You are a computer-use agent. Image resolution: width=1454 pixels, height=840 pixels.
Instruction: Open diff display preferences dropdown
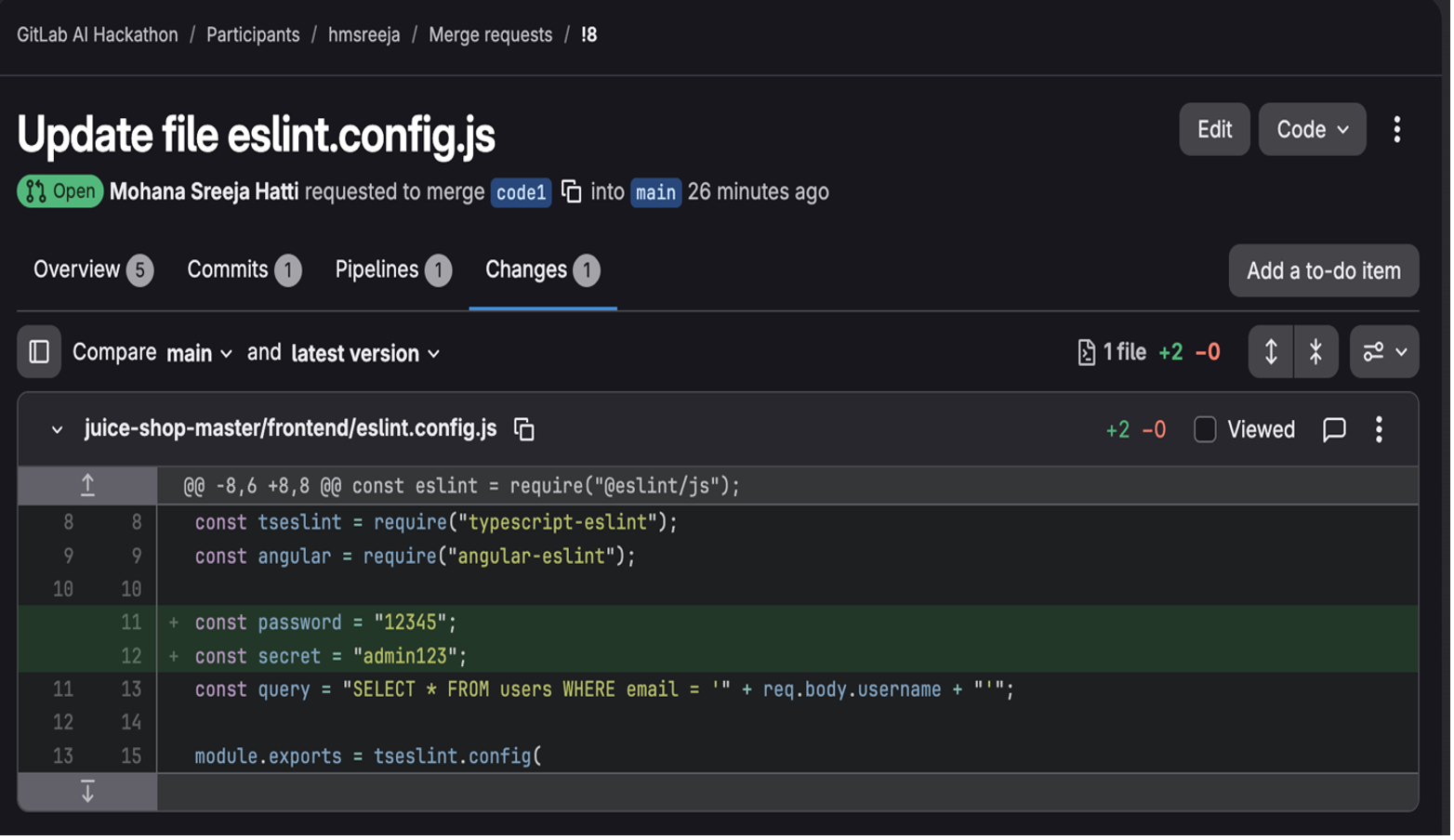click(x=1384, y=352)
